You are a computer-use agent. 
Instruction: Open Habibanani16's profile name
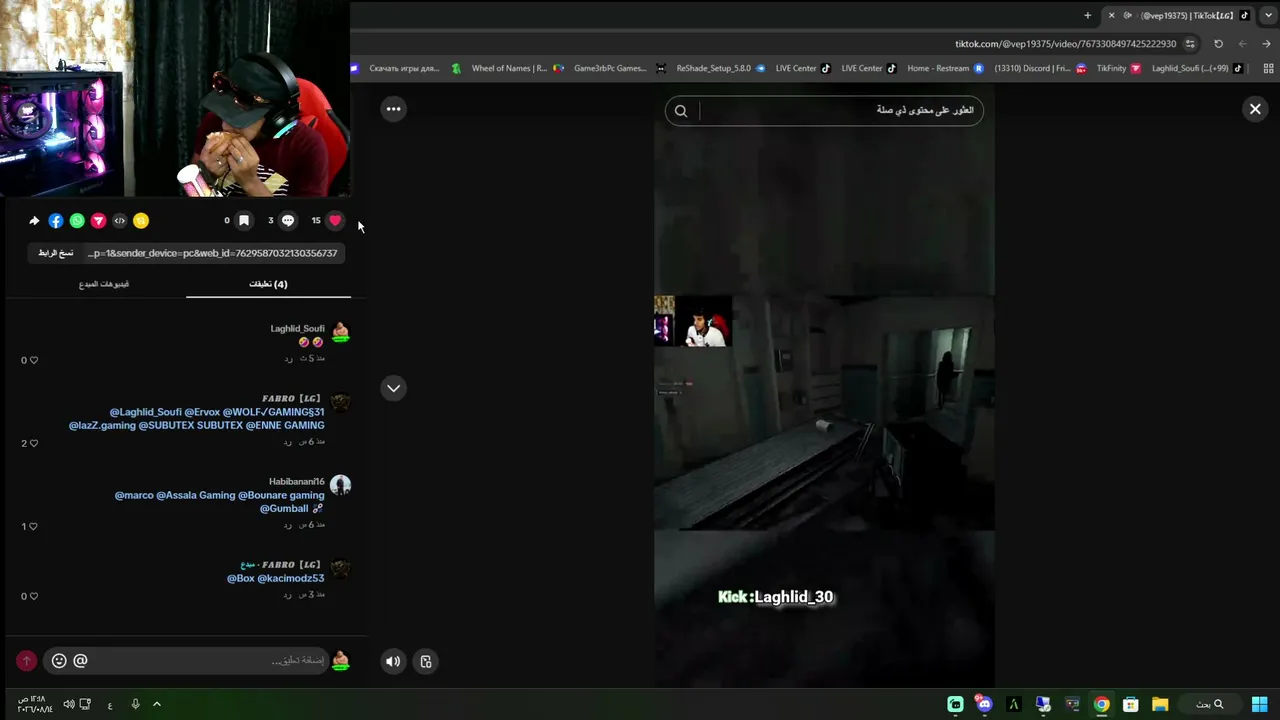coord(296,482)
